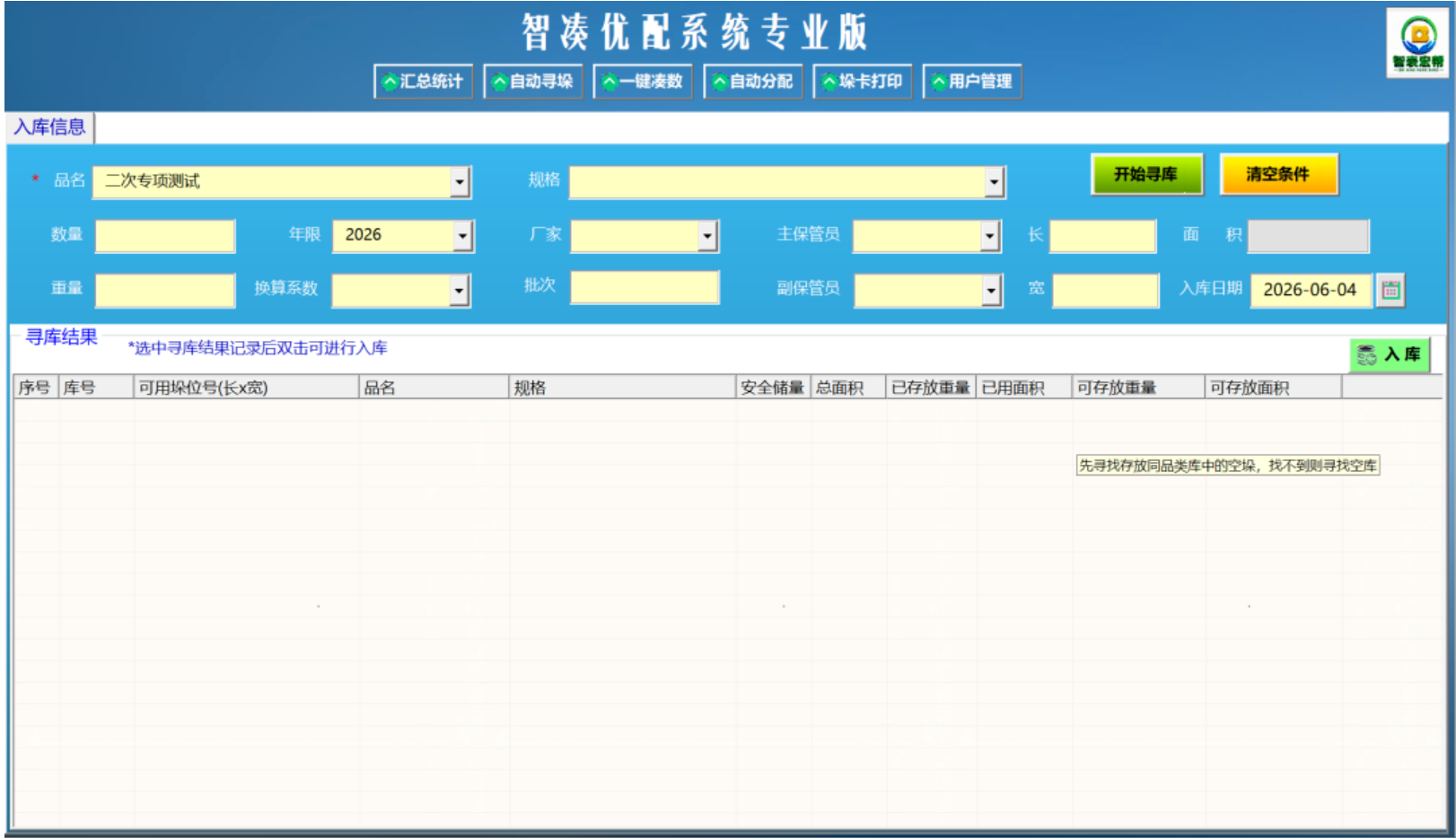Click the 序号 column header
1456x838 pixels.
pos(36,388)
